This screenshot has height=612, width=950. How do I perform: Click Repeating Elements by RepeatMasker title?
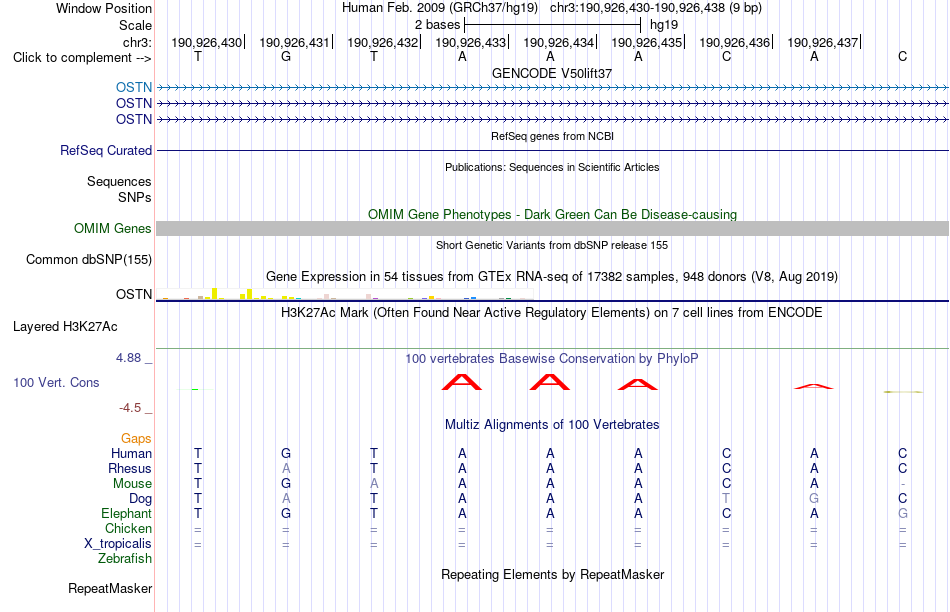tap(553, 574)
